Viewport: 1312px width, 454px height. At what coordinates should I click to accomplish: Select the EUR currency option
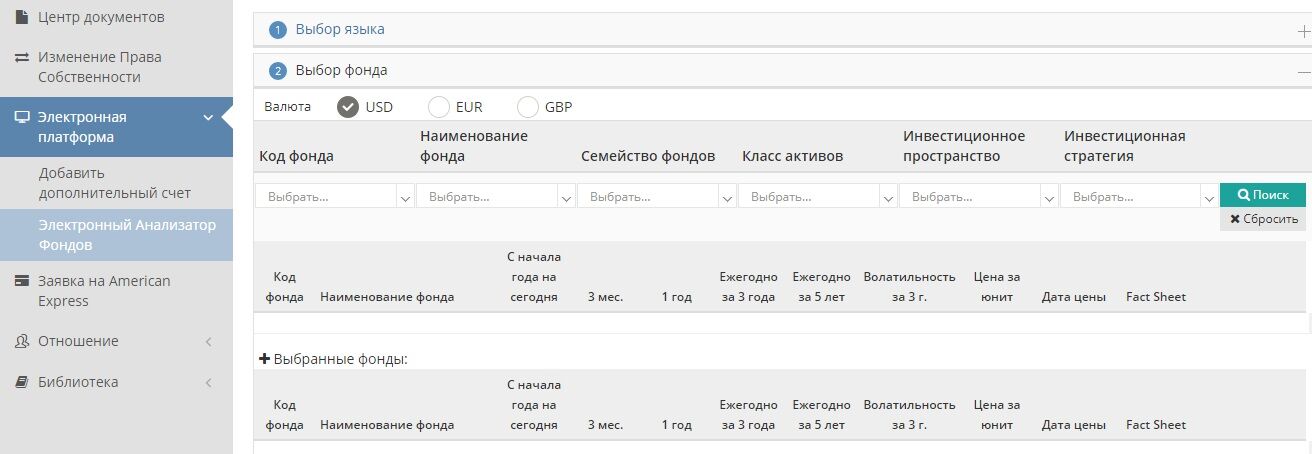(438, 107)
